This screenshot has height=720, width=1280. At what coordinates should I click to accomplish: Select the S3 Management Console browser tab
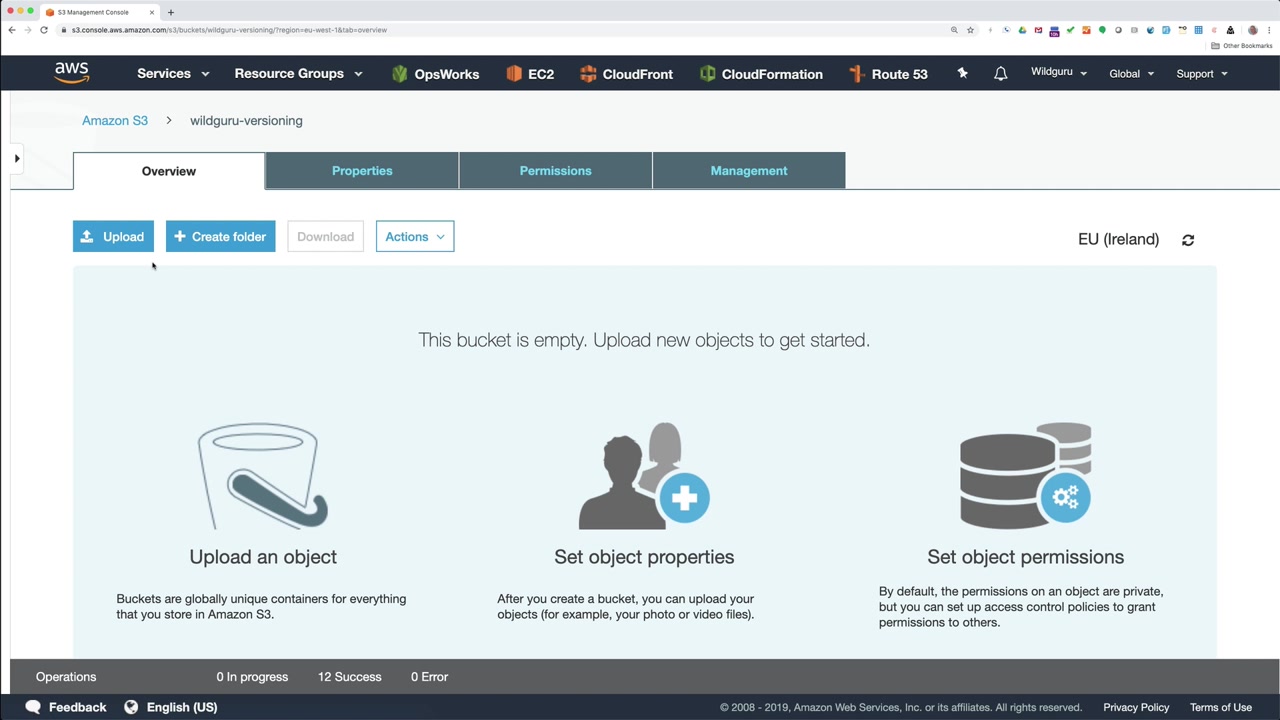(x=100, y=12)
